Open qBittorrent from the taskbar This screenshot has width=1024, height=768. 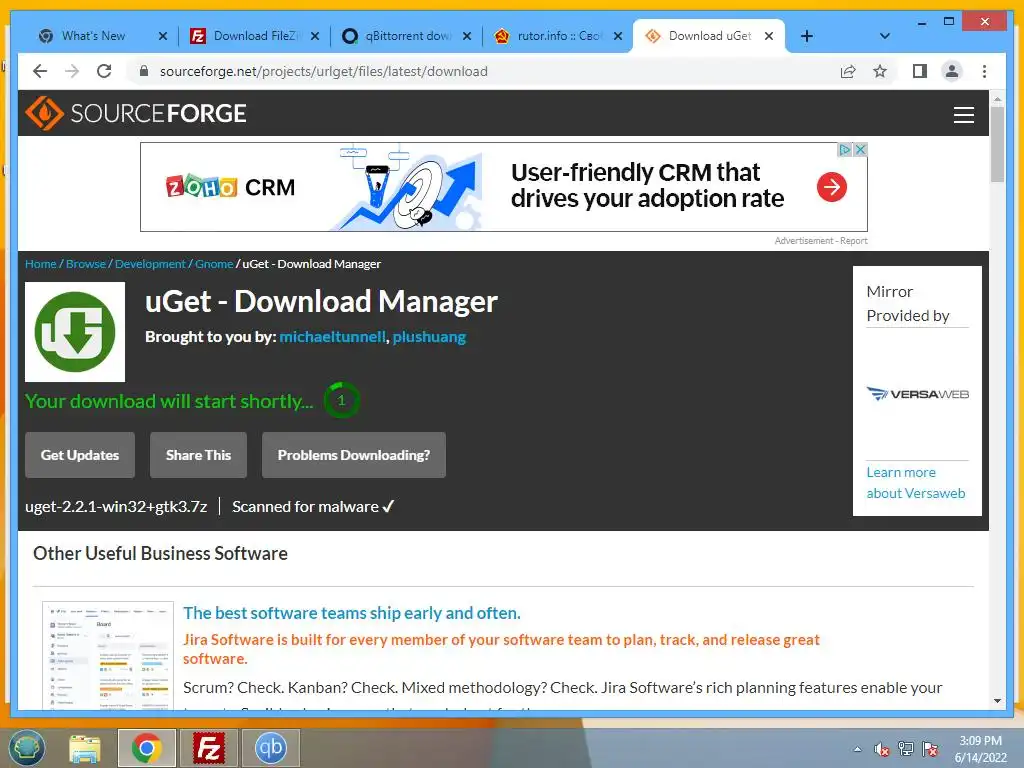pyautogui.click(x=271, y=748)
